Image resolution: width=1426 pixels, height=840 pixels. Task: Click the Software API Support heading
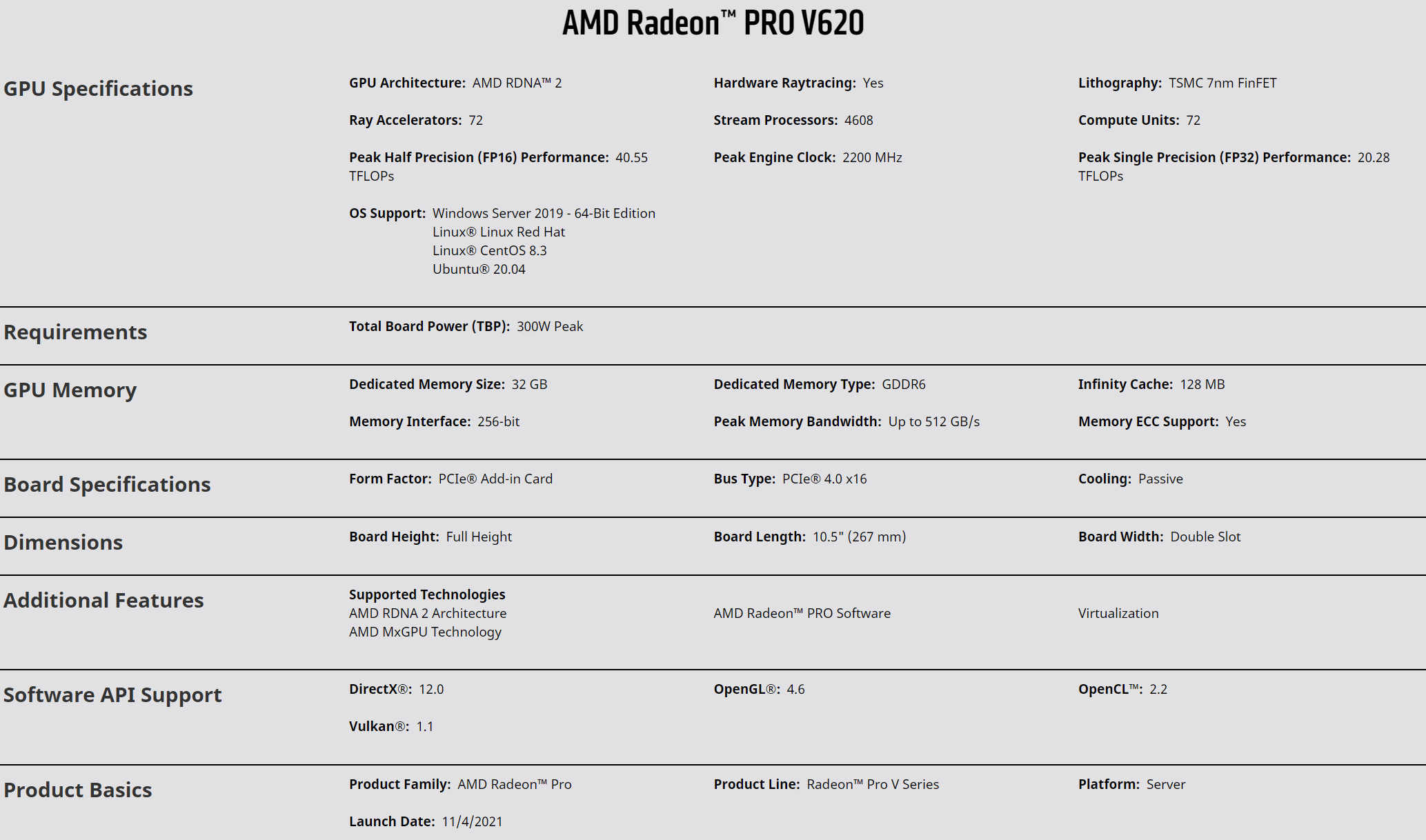112,694
